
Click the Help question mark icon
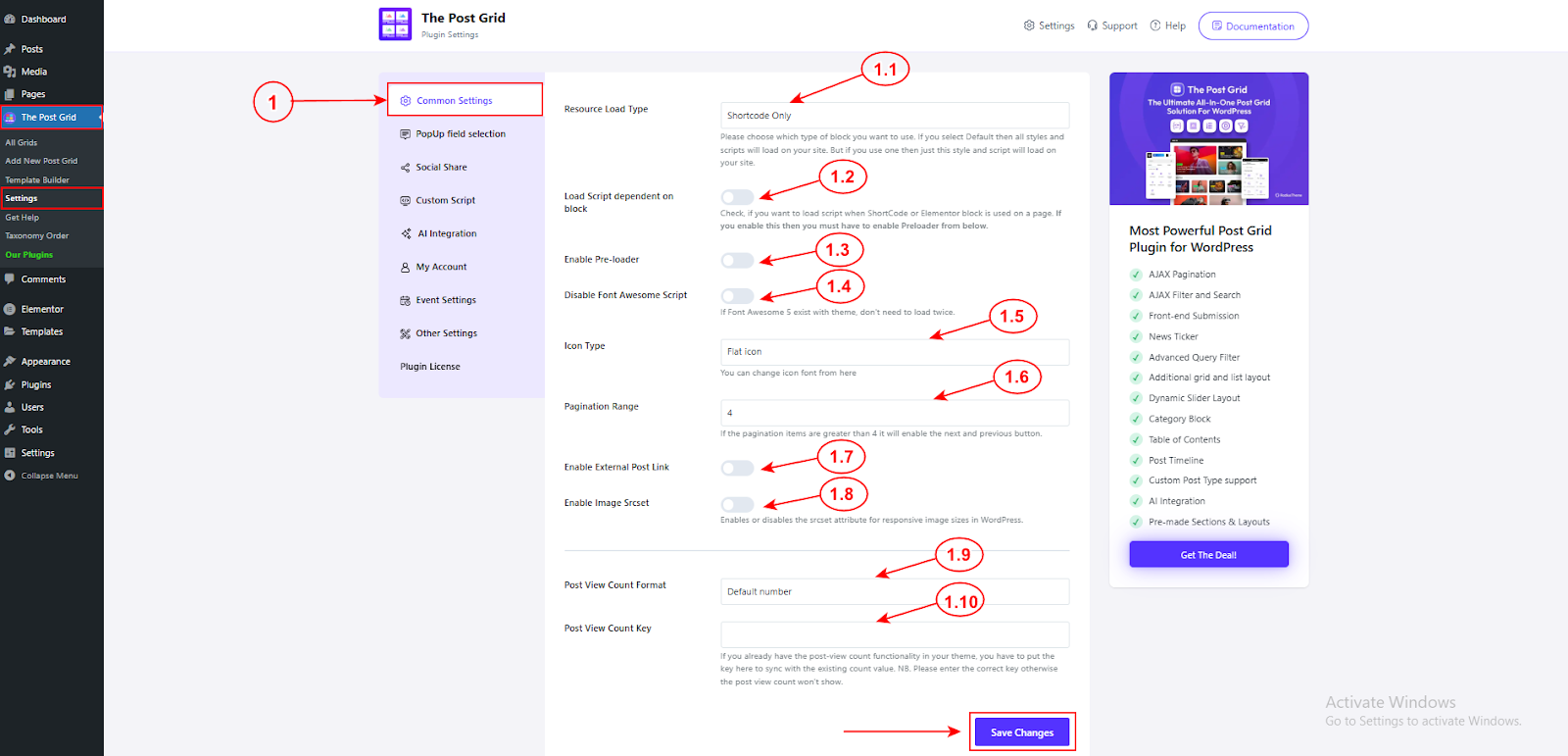[1155, 25]
